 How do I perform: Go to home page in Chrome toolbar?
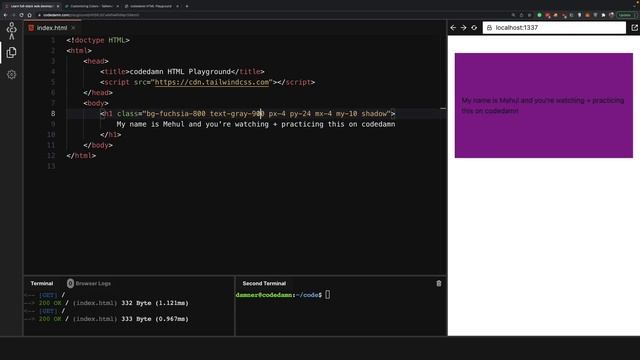tap(29, 15)
